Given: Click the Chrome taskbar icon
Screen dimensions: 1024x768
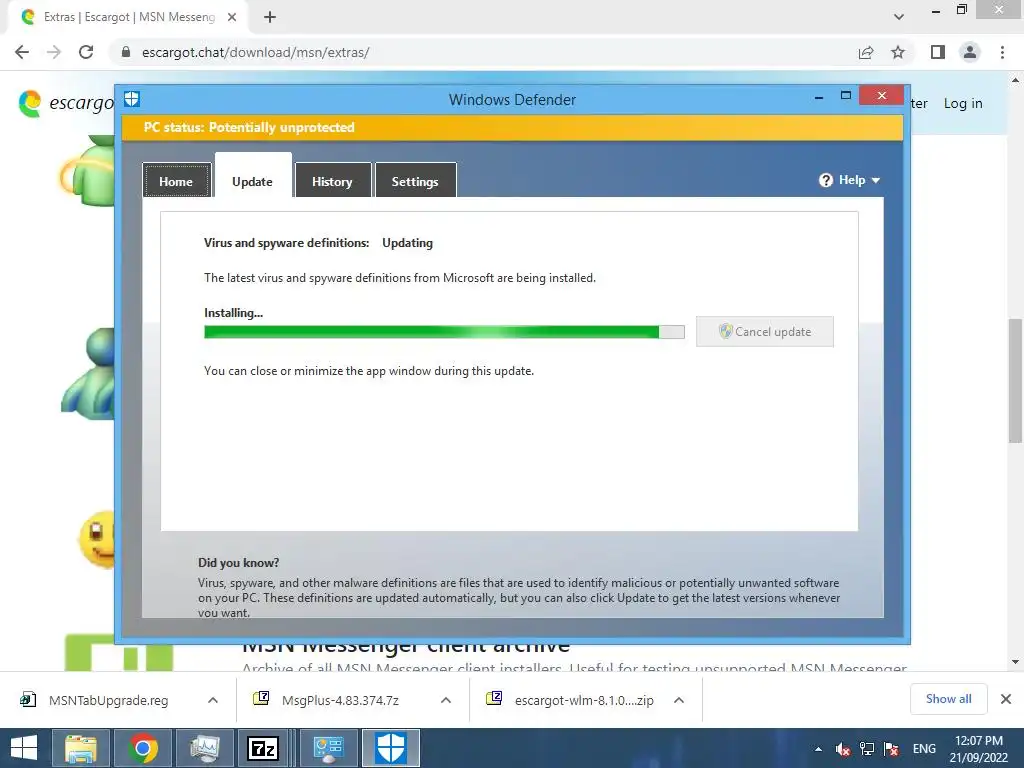Looking at the screenshot, I should [143, 748].
